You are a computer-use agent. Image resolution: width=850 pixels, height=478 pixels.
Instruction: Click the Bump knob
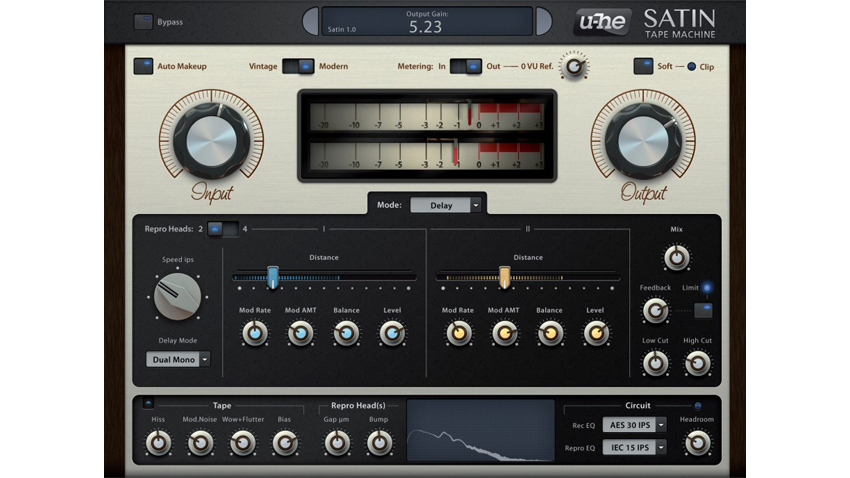click(379, 443)
